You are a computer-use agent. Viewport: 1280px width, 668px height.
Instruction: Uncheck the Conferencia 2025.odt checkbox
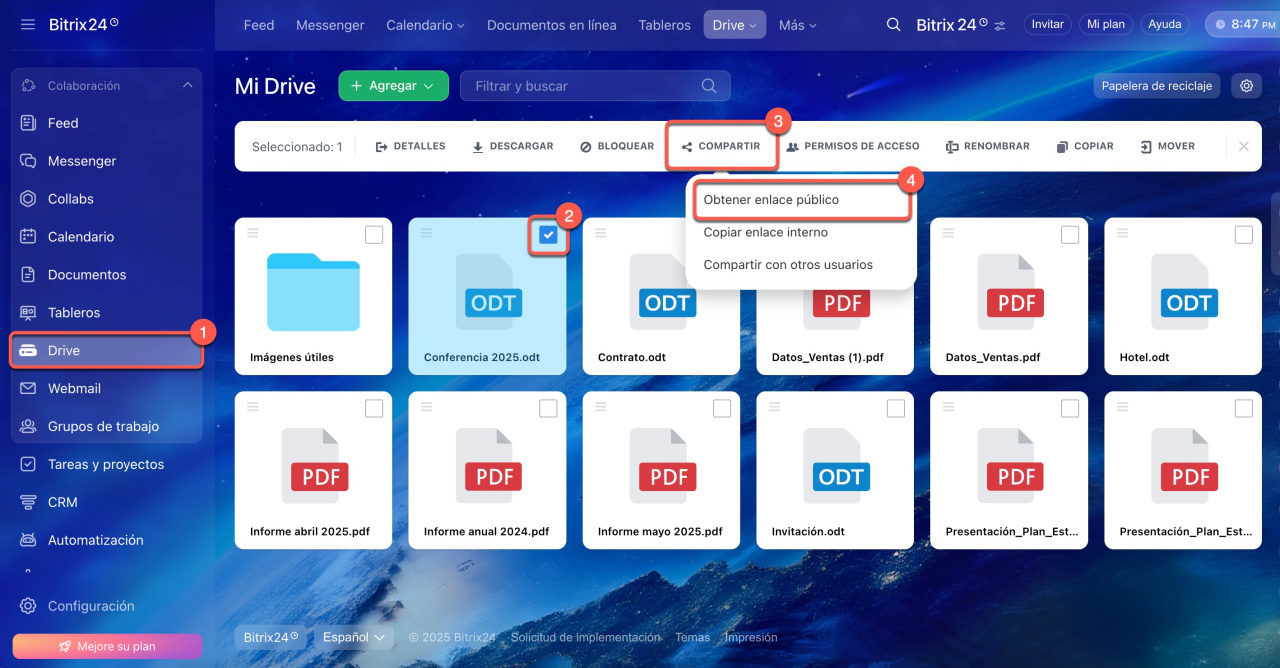click(x=548, y=235)
